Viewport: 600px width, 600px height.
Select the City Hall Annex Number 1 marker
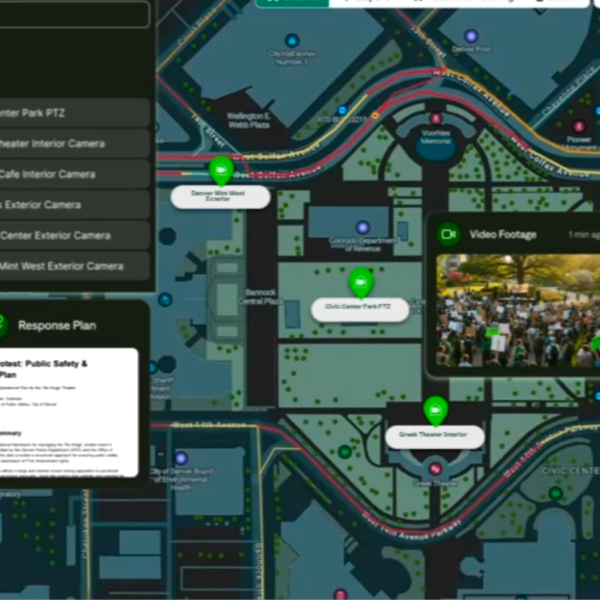click(292, 41)
